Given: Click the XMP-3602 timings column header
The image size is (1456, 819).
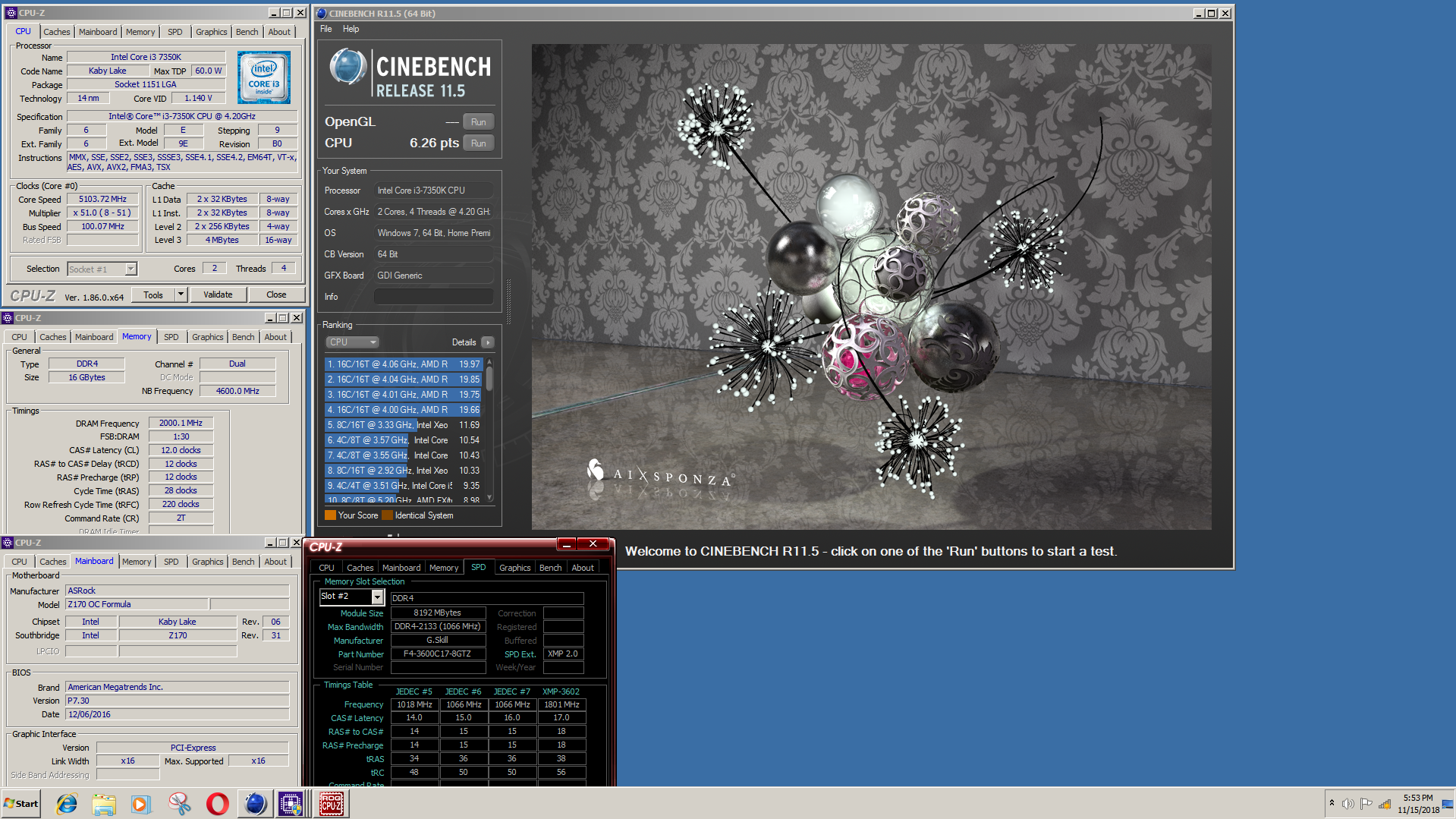Looking at the screenshot, I should (x=561, y=691).
